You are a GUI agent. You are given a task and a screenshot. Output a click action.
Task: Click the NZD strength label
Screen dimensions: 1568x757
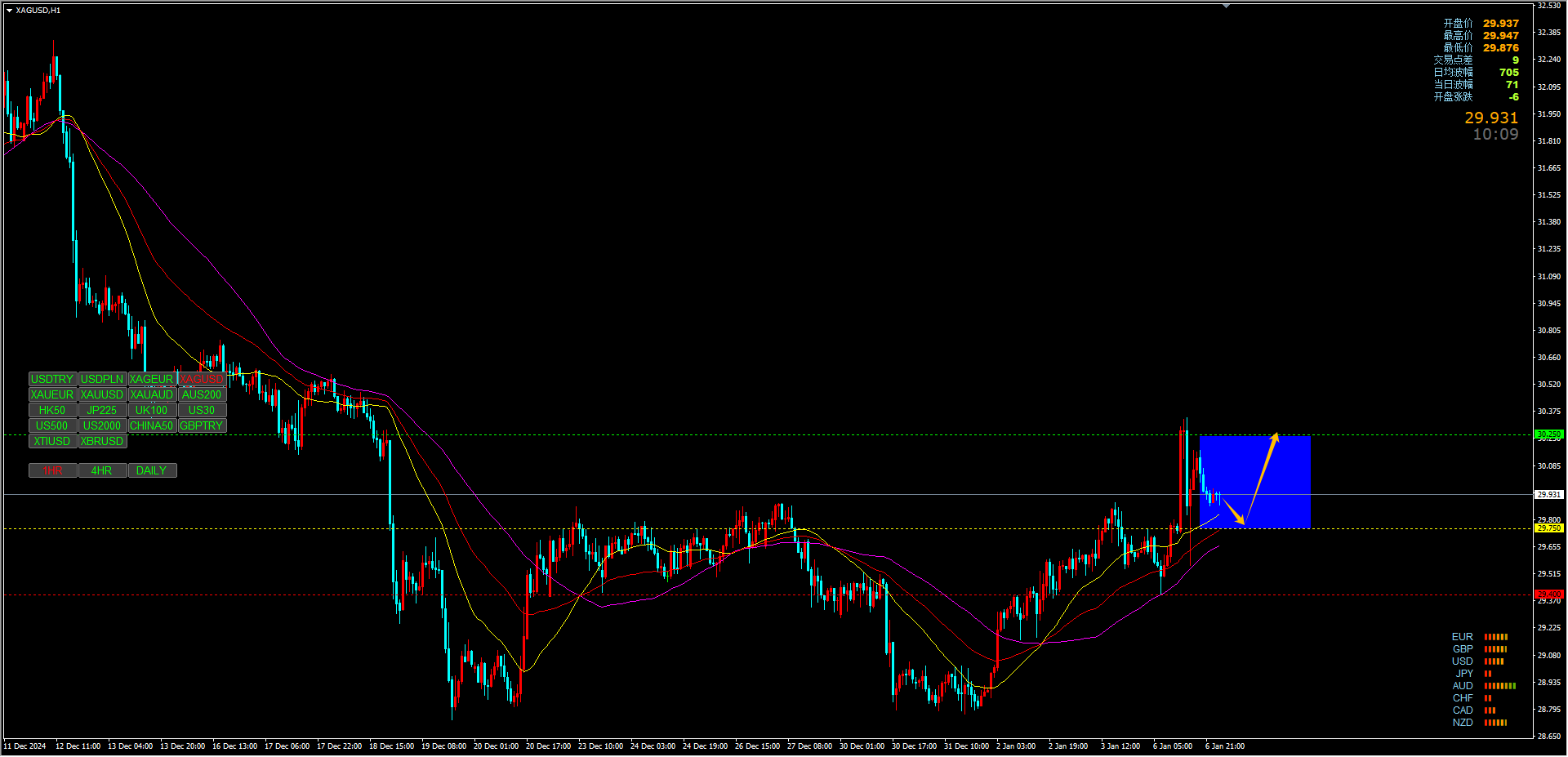(1463, 723)
